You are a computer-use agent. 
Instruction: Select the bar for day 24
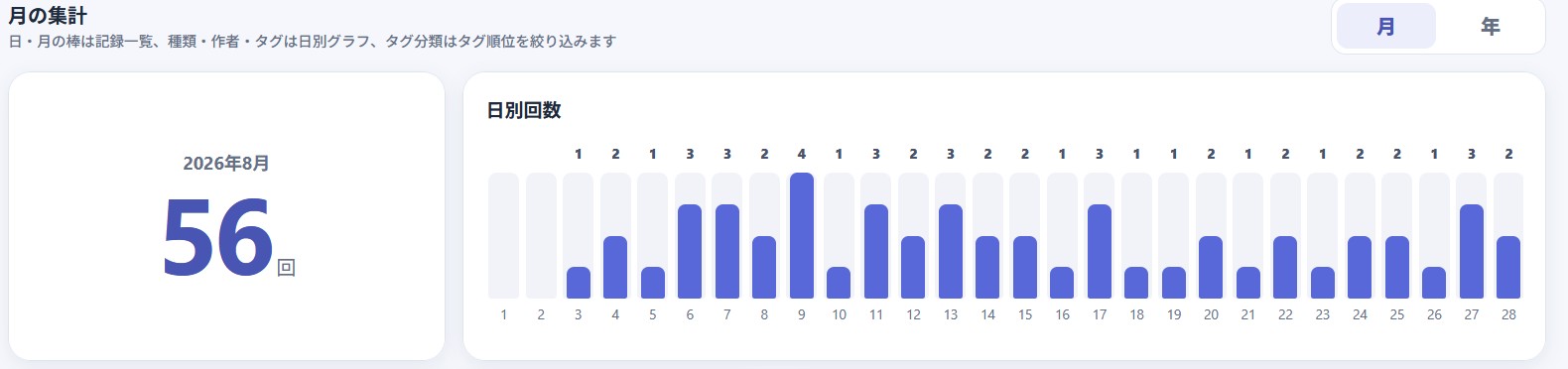[1360, 235]
